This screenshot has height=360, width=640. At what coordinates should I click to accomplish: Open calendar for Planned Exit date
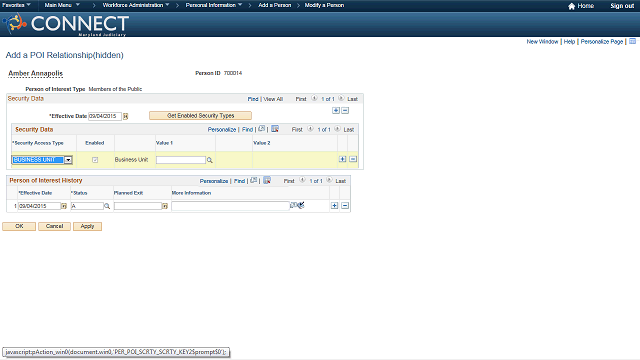coord(165,206)
